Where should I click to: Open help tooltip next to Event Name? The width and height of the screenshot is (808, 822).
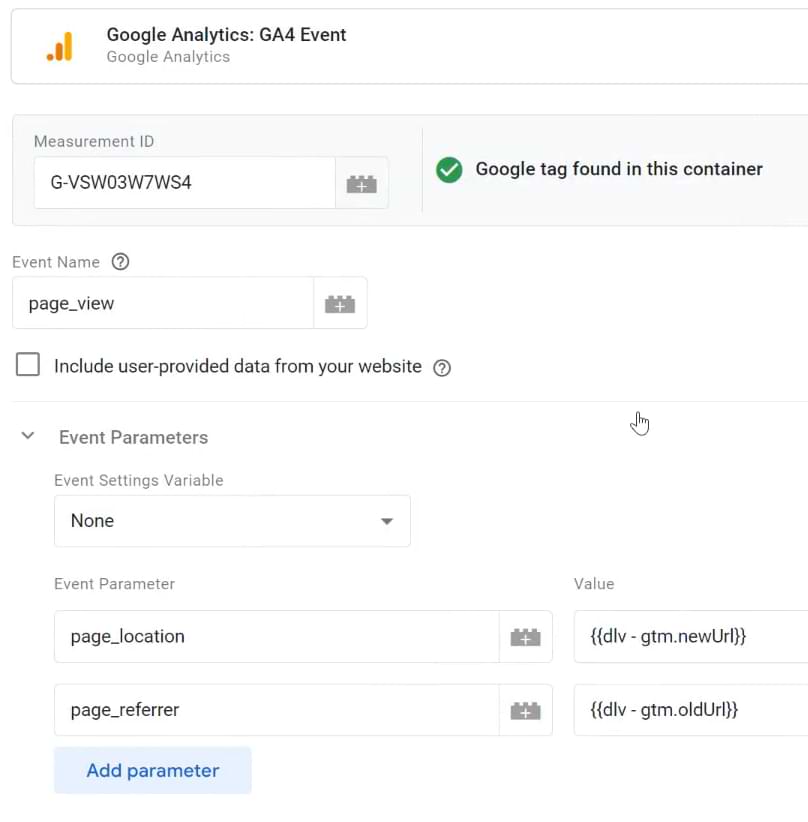120,262
